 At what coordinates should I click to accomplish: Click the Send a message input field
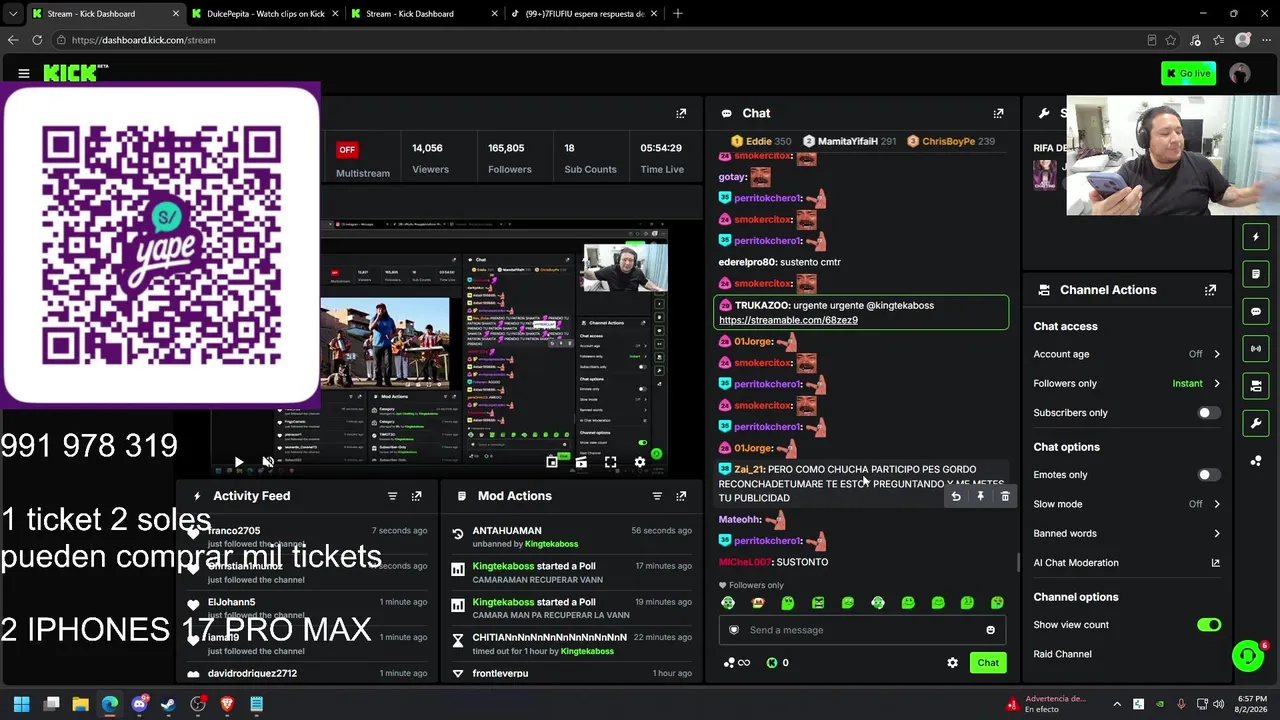[862, 630]
